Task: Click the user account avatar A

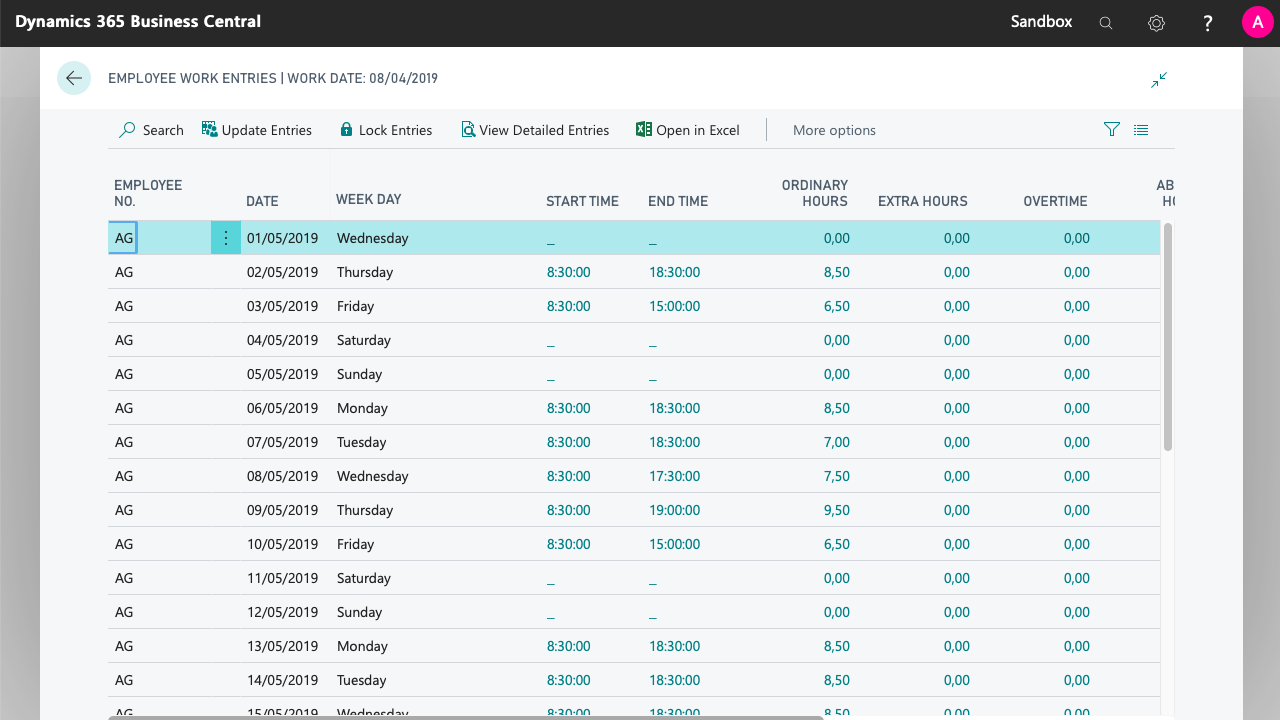Action: tap(1257, 22)
